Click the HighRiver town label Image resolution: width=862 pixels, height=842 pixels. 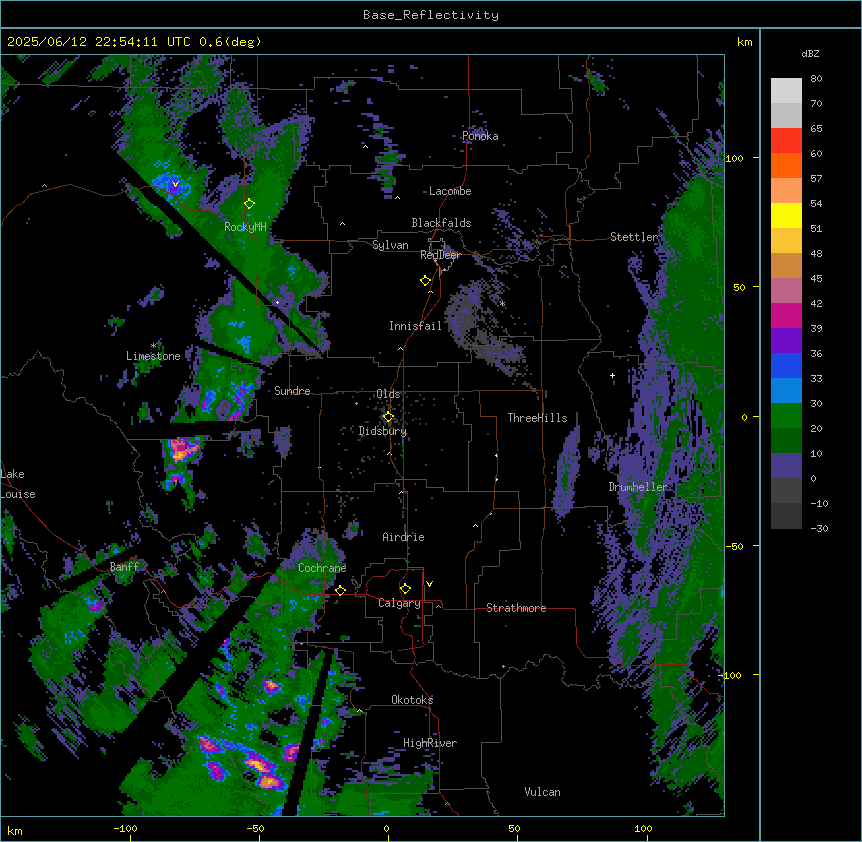coord(430,743)
